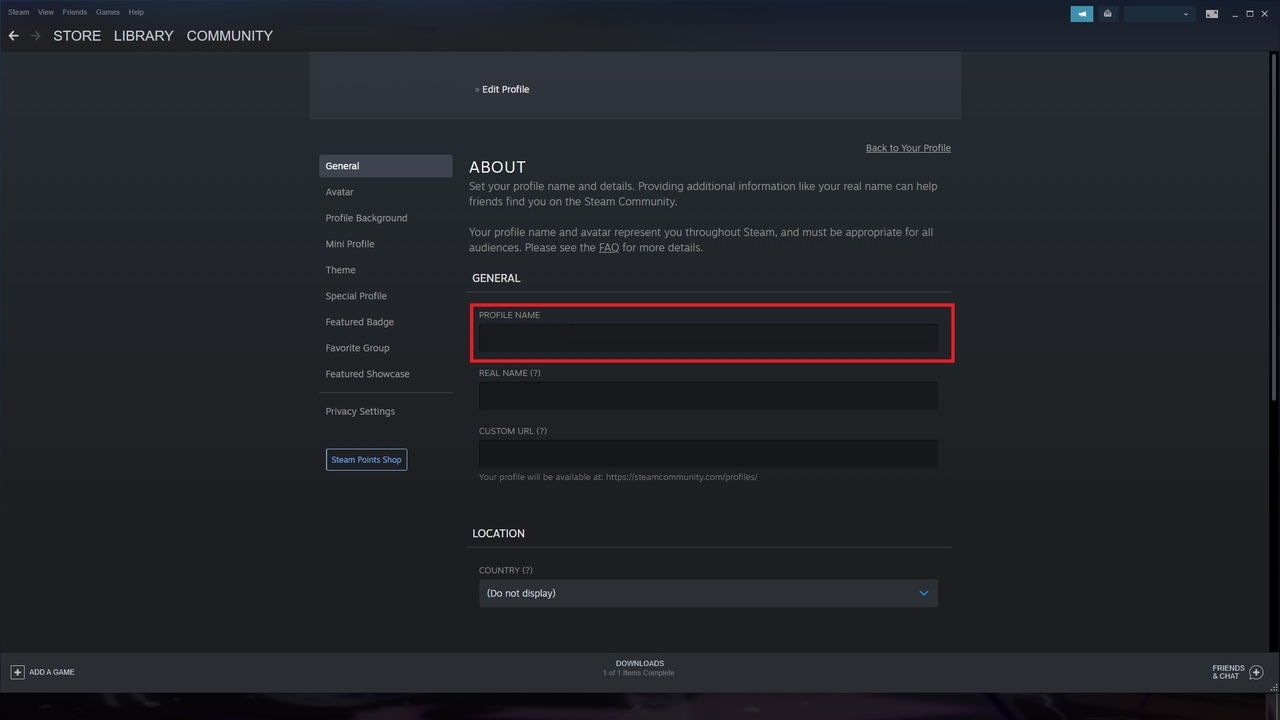Open the envelope notifications icon
Screen dimensions: 1280x720
click(1107, 14)
